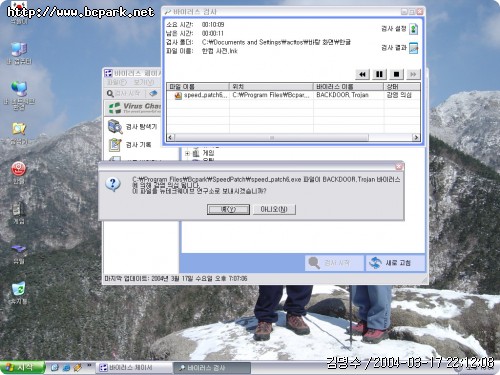Image resolution: width=500 pixels, height=375 pixels.
Task: Click the 마지막 업데이트 status bar text
Action: click(x=176, y=279)
